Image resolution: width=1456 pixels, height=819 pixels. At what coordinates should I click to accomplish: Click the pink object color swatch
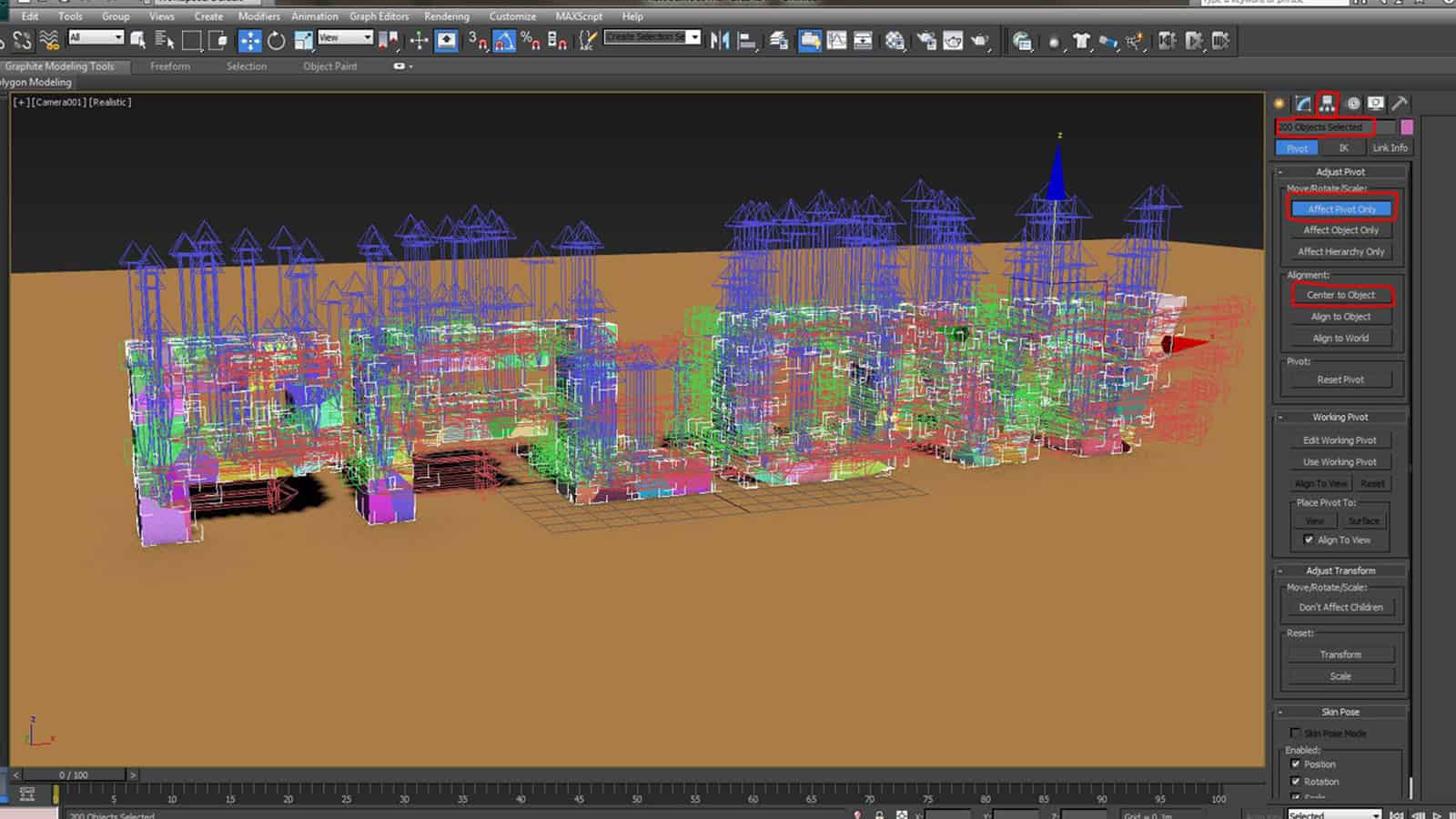click(1407, 127)
